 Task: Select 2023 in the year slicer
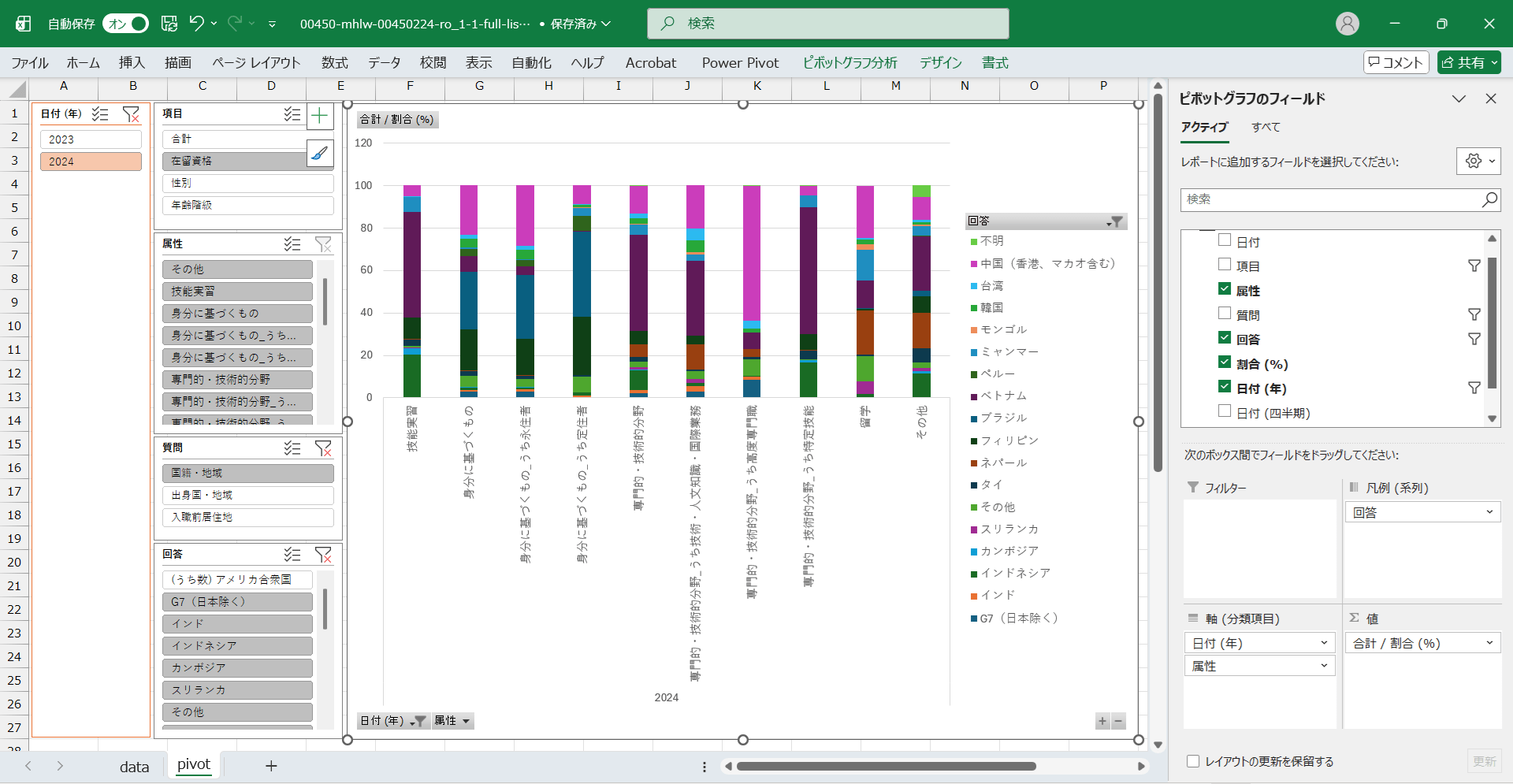(x=91, y=139)
